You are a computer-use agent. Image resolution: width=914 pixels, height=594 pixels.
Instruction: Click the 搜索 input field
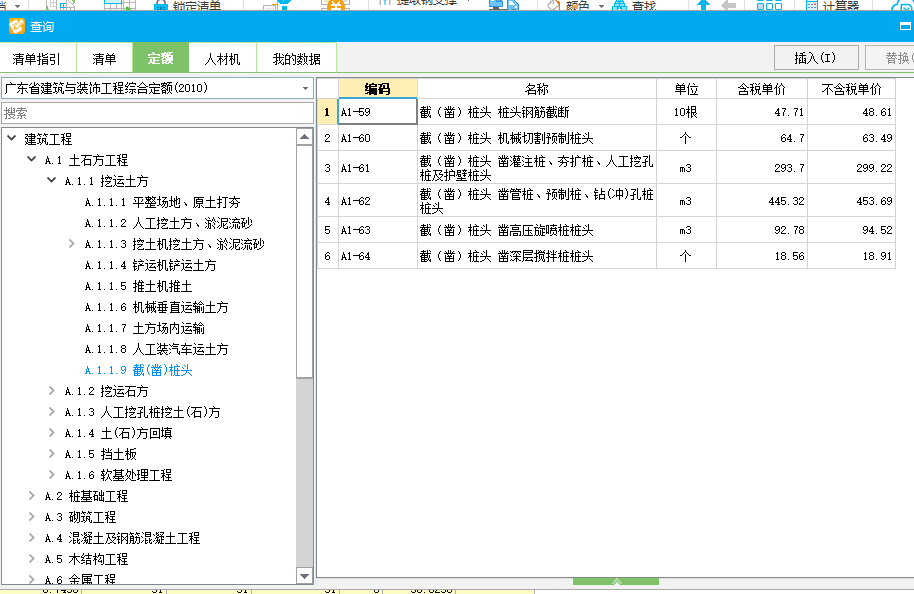[157, 113]
